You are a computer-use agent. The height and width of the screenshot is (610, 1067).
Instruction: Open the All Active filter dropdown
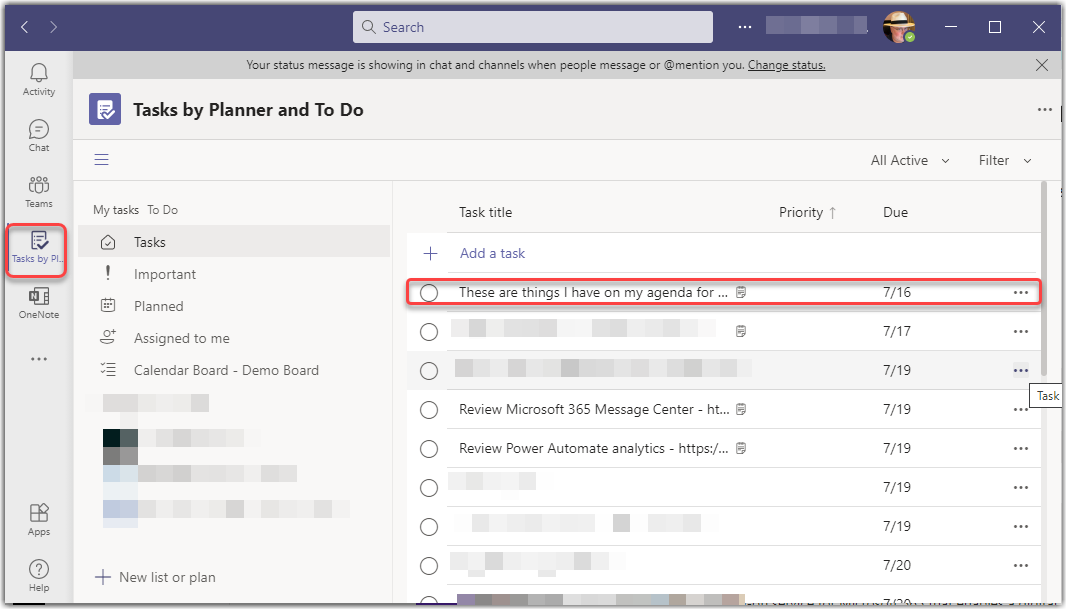click(908, 160)
